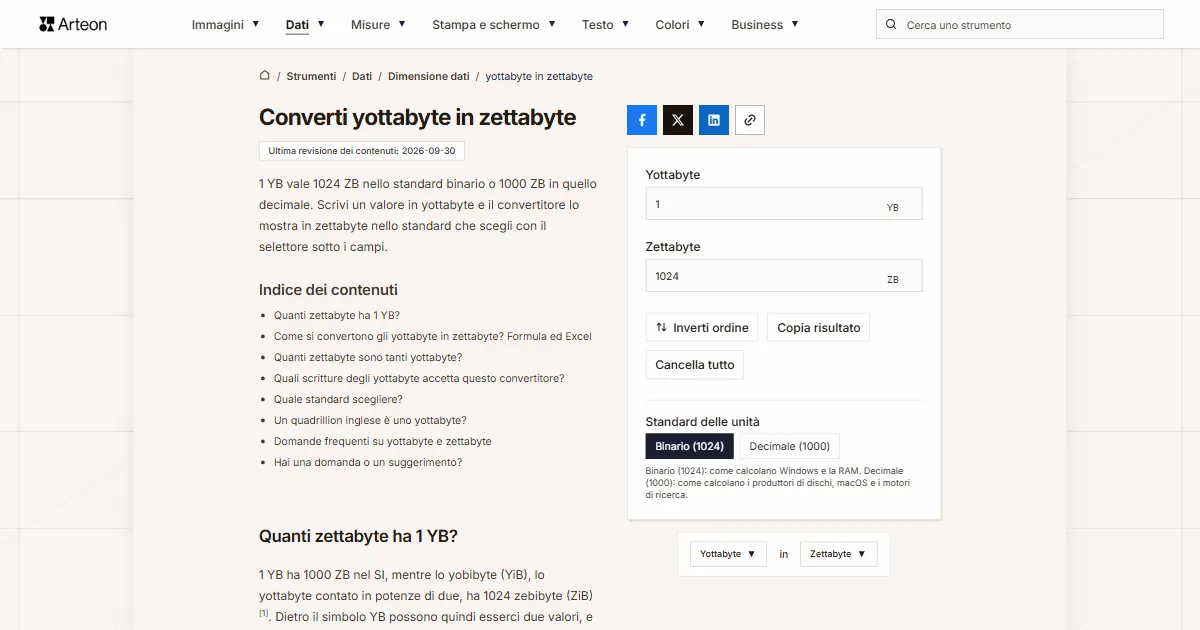The height and width of the screenshot is (630, 1200).
Task: Click 'Ultima revisione dei contenuti' date badge
Action: (x=362, y=151)
